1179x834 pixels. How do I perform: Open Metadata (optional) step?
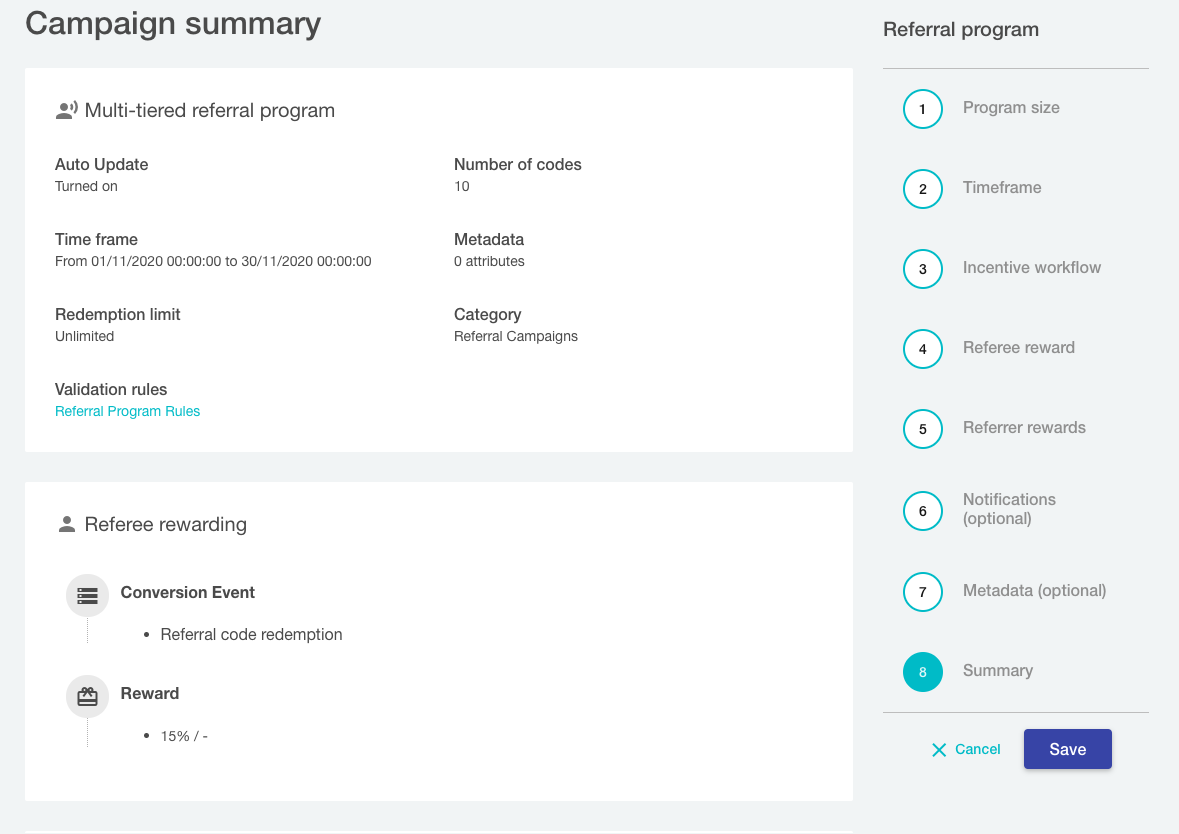pyautogui.click(x=1035, y=590)
